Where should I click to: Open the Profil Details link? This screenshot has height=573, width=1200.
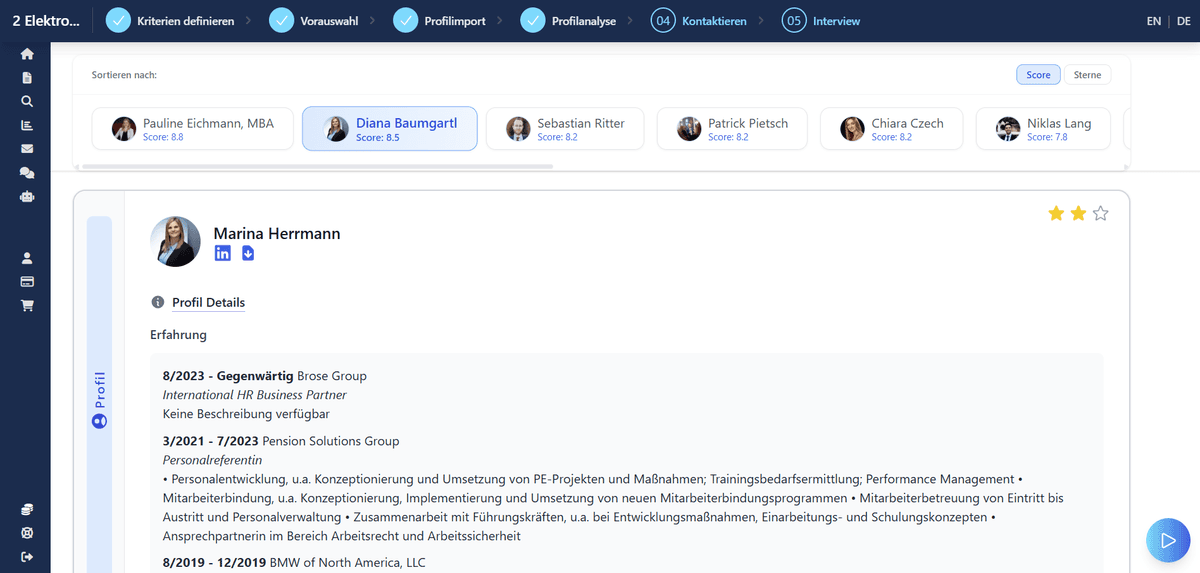[208, 302]
